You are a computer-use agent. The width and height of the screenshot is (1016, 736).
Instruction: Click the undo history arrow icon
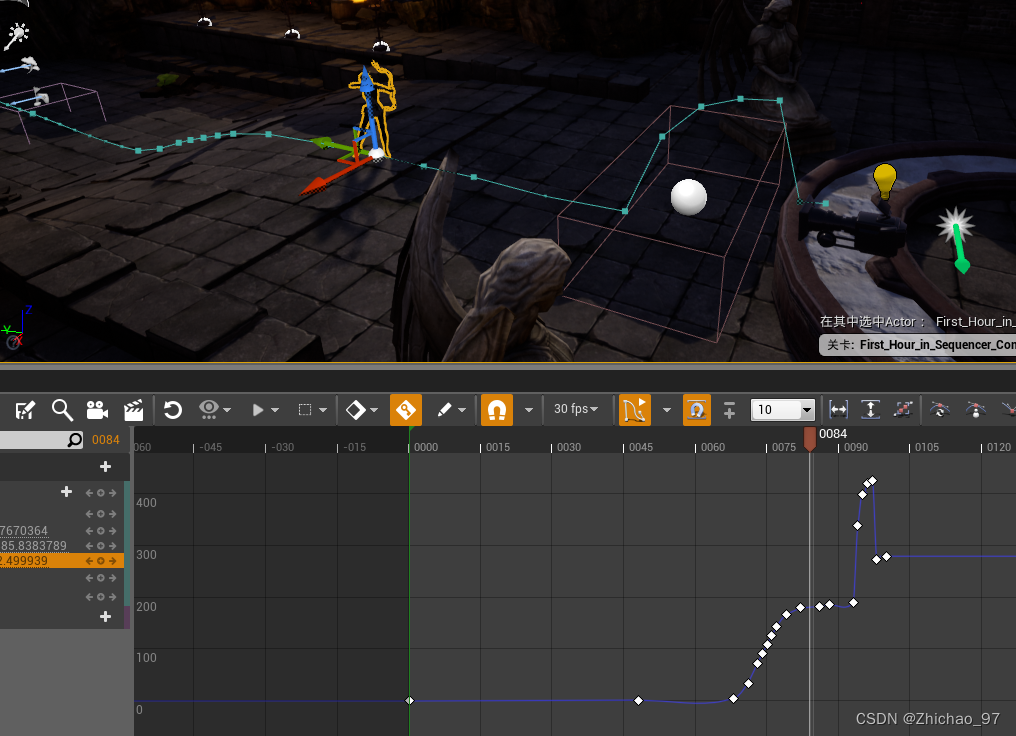click(x=170, y=409)
